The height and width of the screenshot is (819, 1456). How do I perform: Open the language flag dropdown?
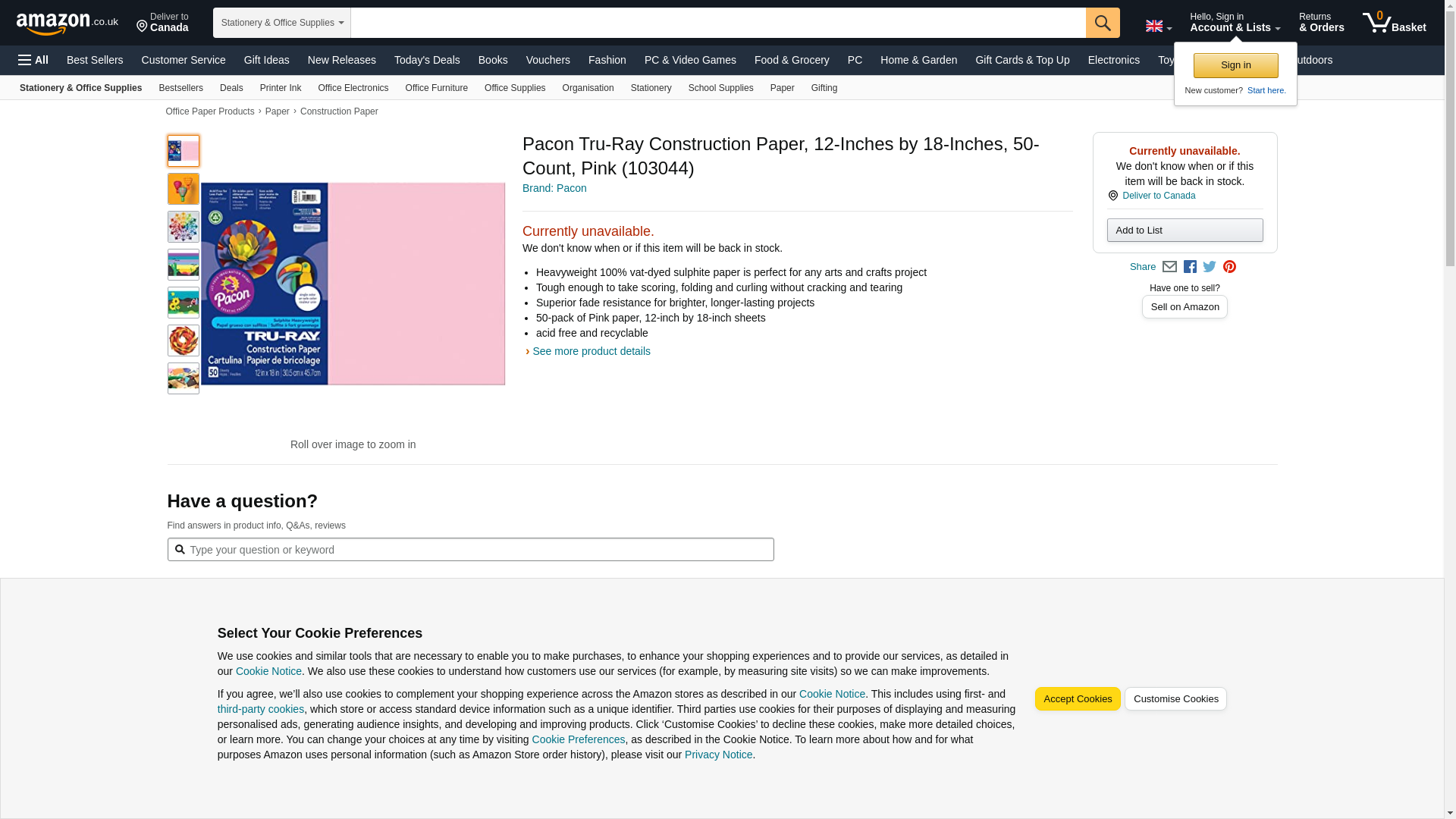[1158, 26]
